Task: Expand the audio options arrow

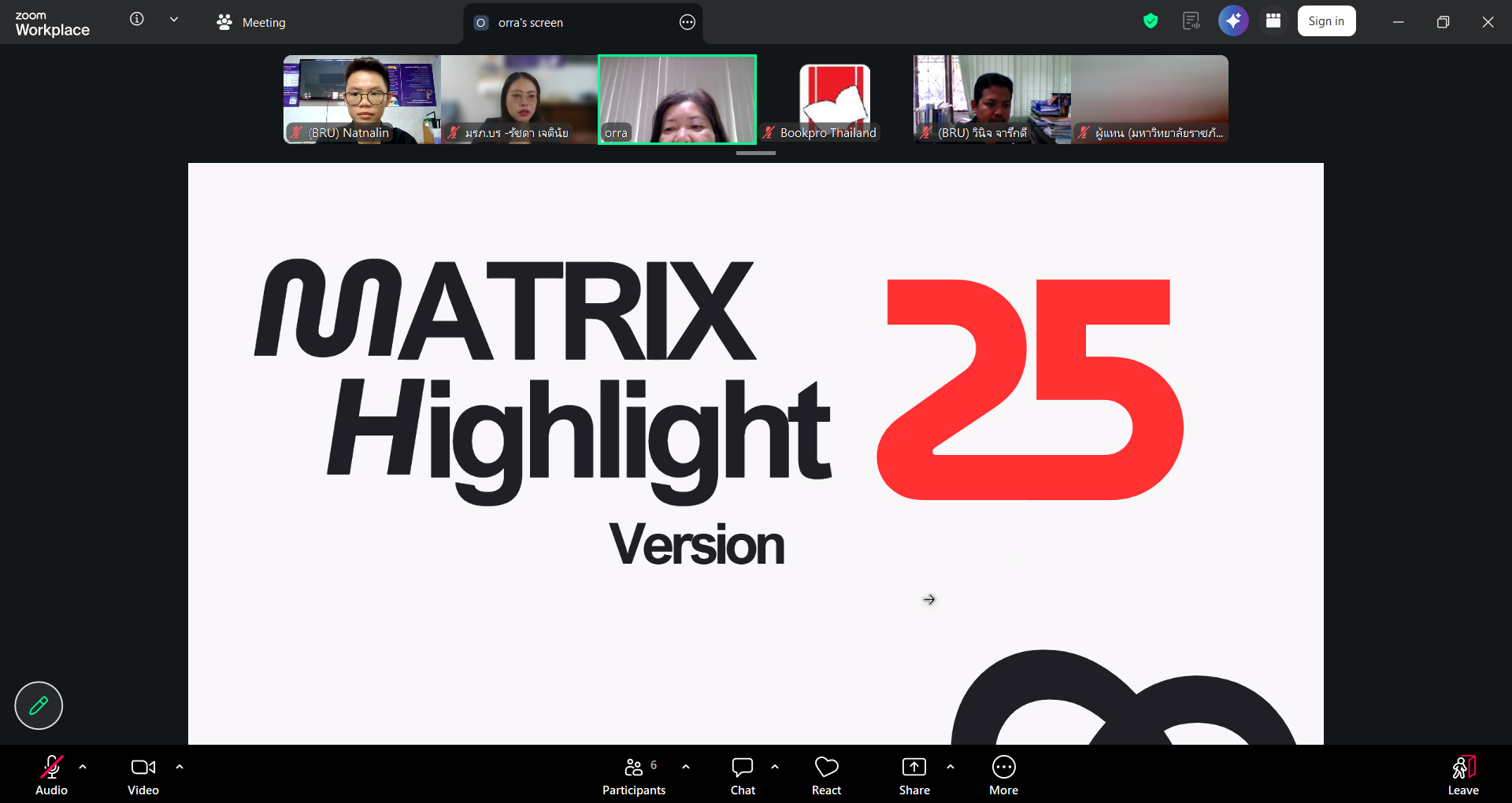Action: (x=83, y=767)
